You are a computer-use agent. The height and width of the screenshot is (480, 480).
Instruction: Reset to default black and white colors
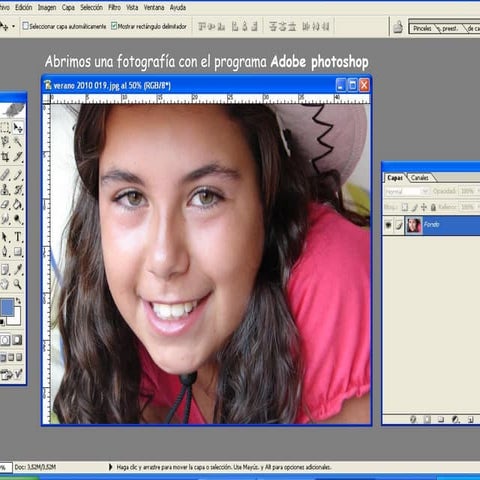pyautogui.click(x=2, y=322)
